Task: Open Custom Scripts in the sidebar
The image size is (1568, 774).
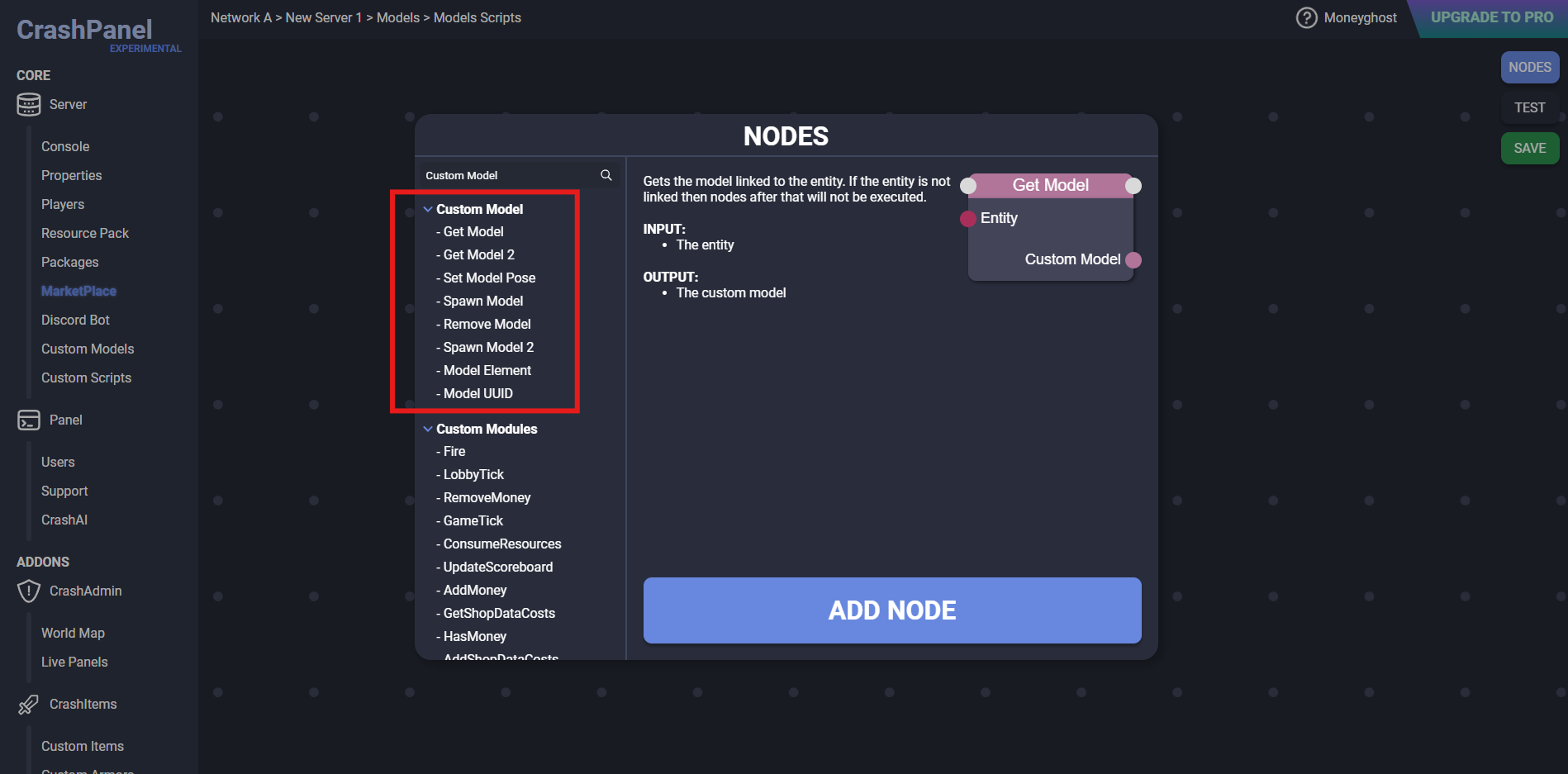Action: [86, 378]
